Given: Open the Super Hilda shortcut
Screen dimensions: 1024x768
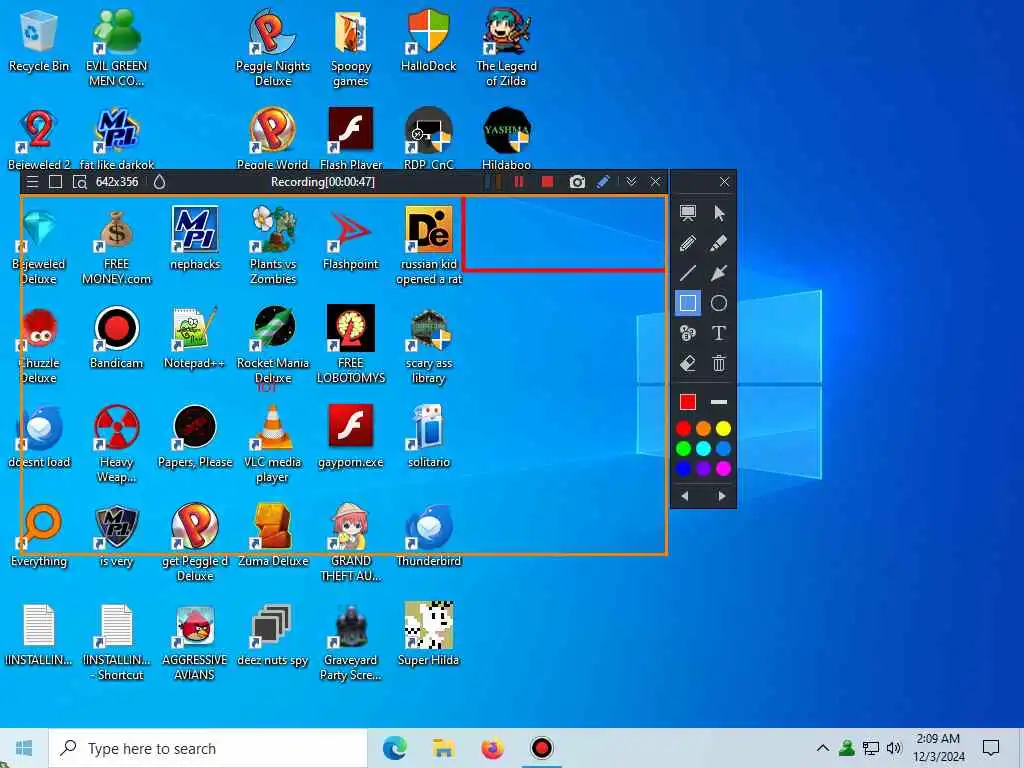Looking at the screenshot, I should tap(428, 634).
